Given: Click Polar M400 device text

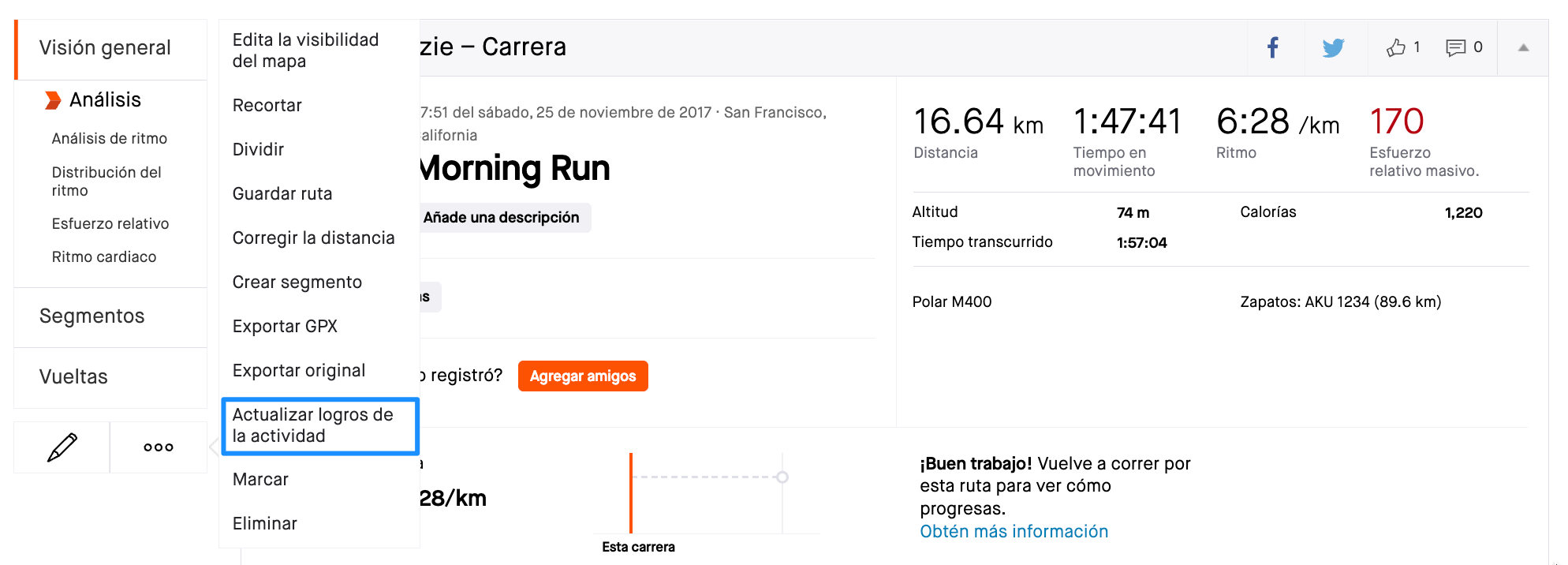Looking at the screenshot, I should coord(952,302).
